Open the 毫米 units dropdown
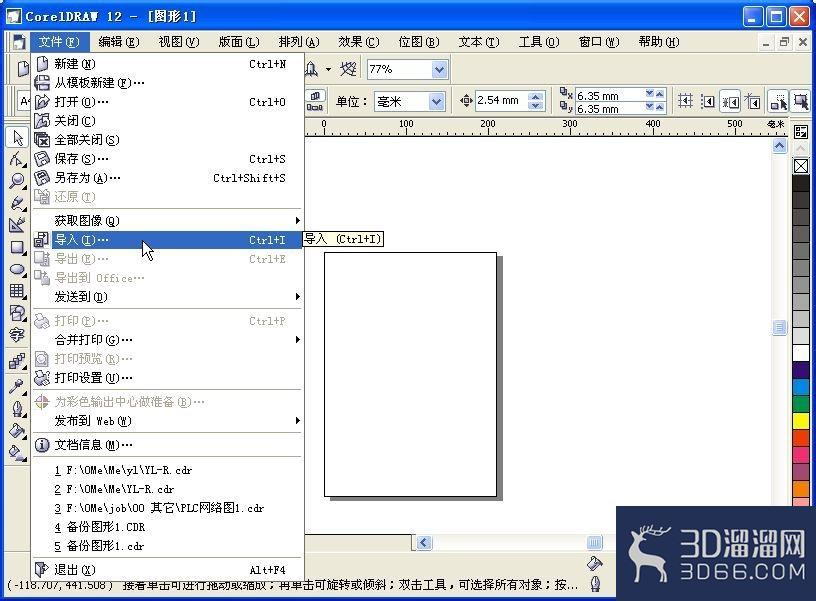The image size is (816, 601). point(436,101)
